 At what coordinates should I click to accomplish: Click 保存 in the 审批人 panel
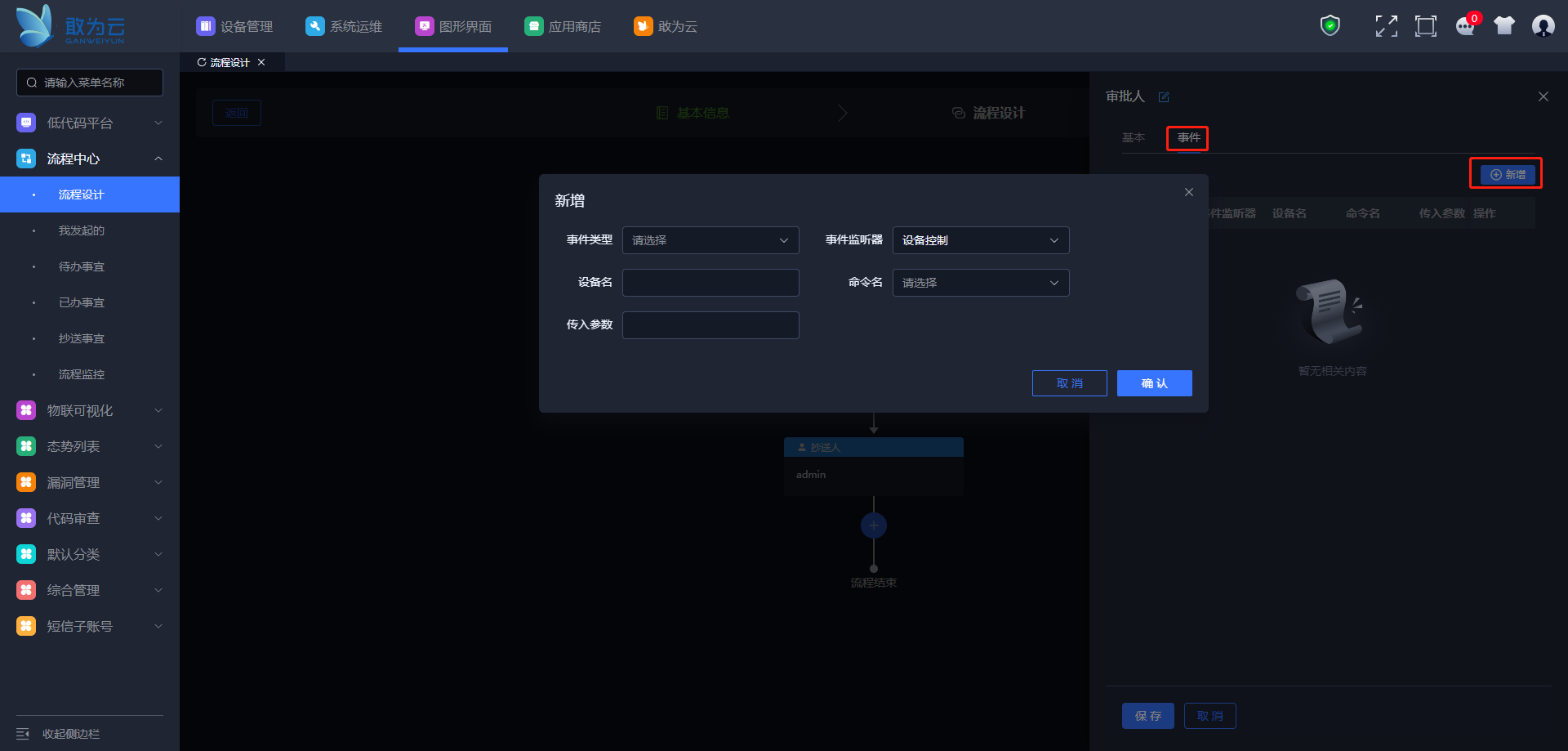click(1148, 716)
